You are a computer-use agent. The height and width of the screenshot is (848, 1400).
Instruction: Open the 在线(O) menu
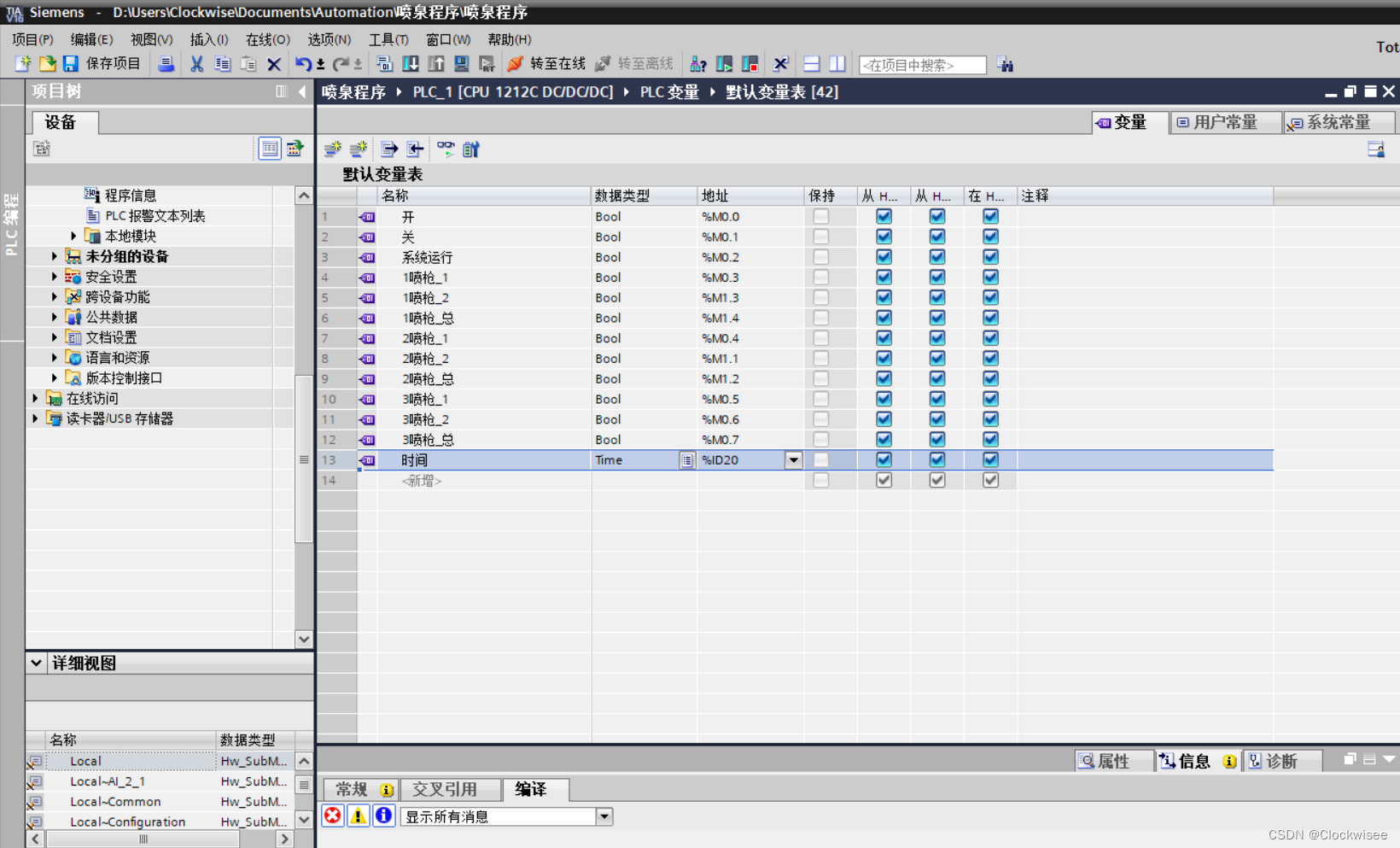pos(268,39)
